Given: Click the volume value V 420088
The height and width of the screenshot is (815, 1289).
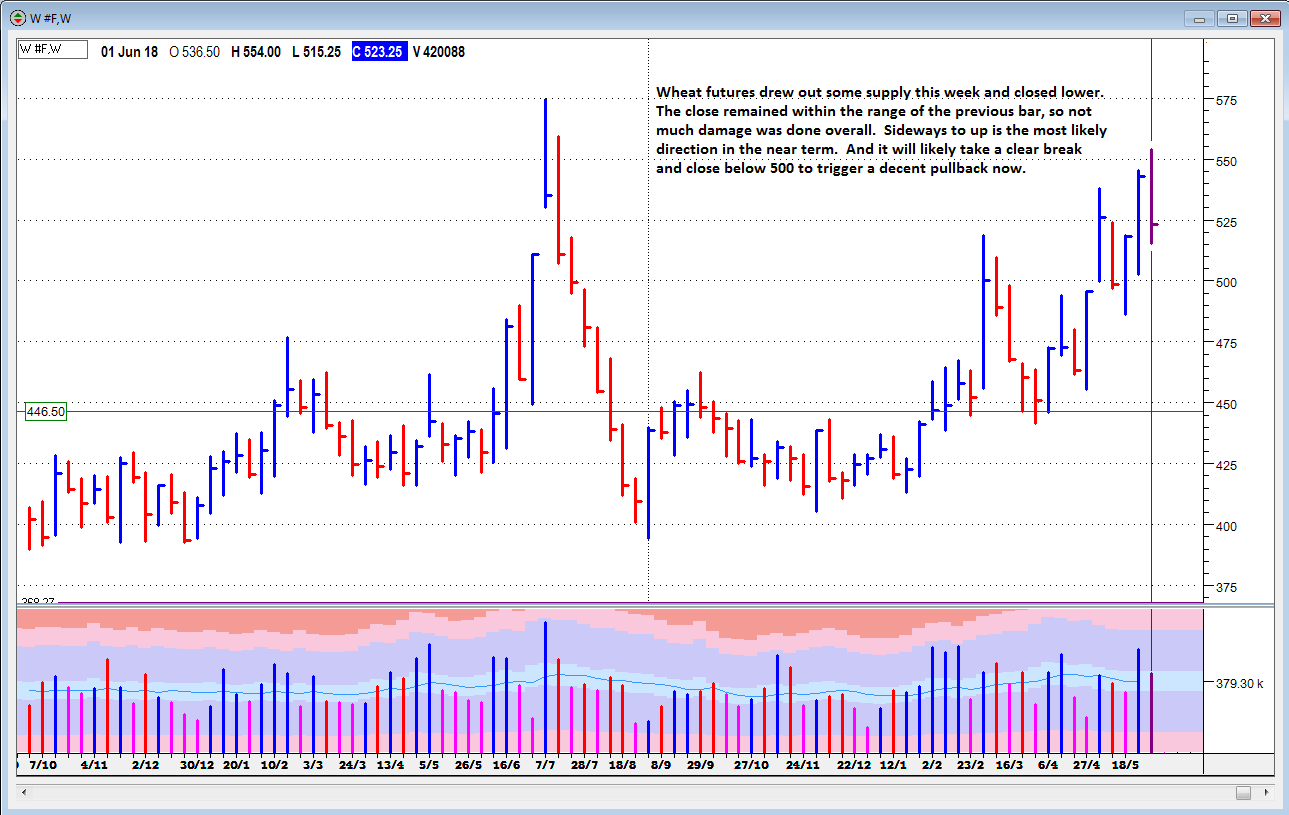Looking at the screenshot, I should point(439,51).
